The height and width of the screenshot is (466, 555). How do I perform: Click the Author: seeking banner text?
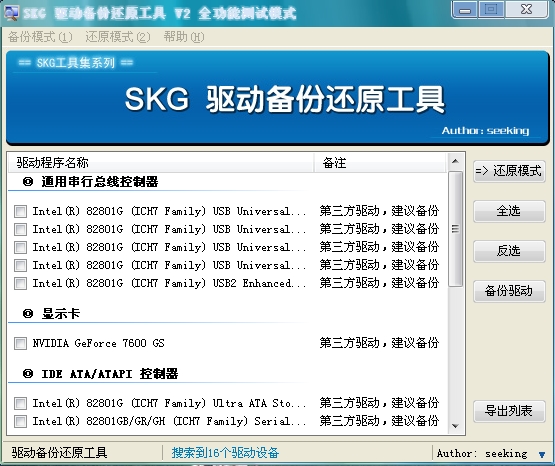coord(485,131)
